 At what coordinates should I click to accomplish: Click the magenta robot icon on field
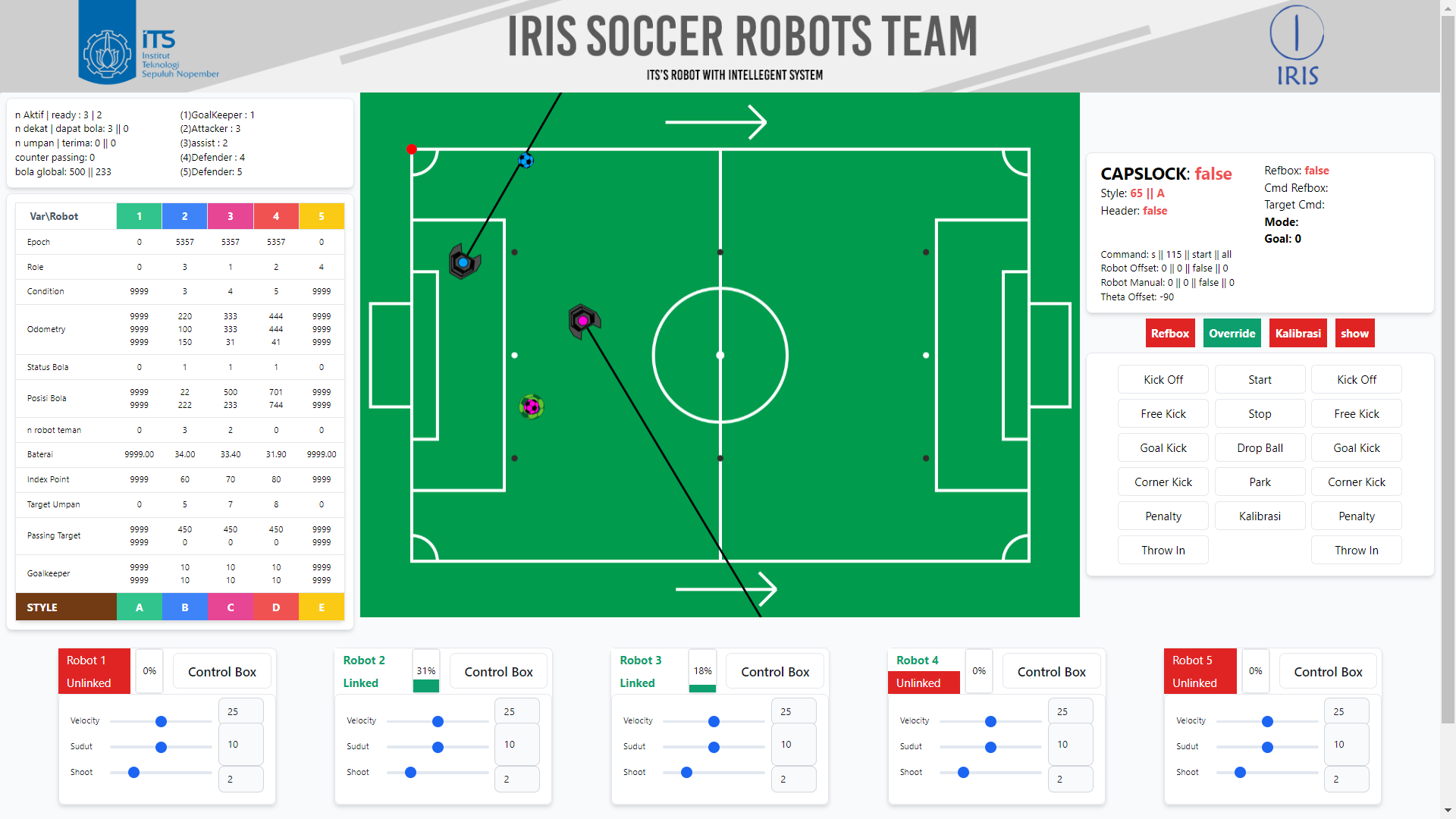(x=583, y=321)
